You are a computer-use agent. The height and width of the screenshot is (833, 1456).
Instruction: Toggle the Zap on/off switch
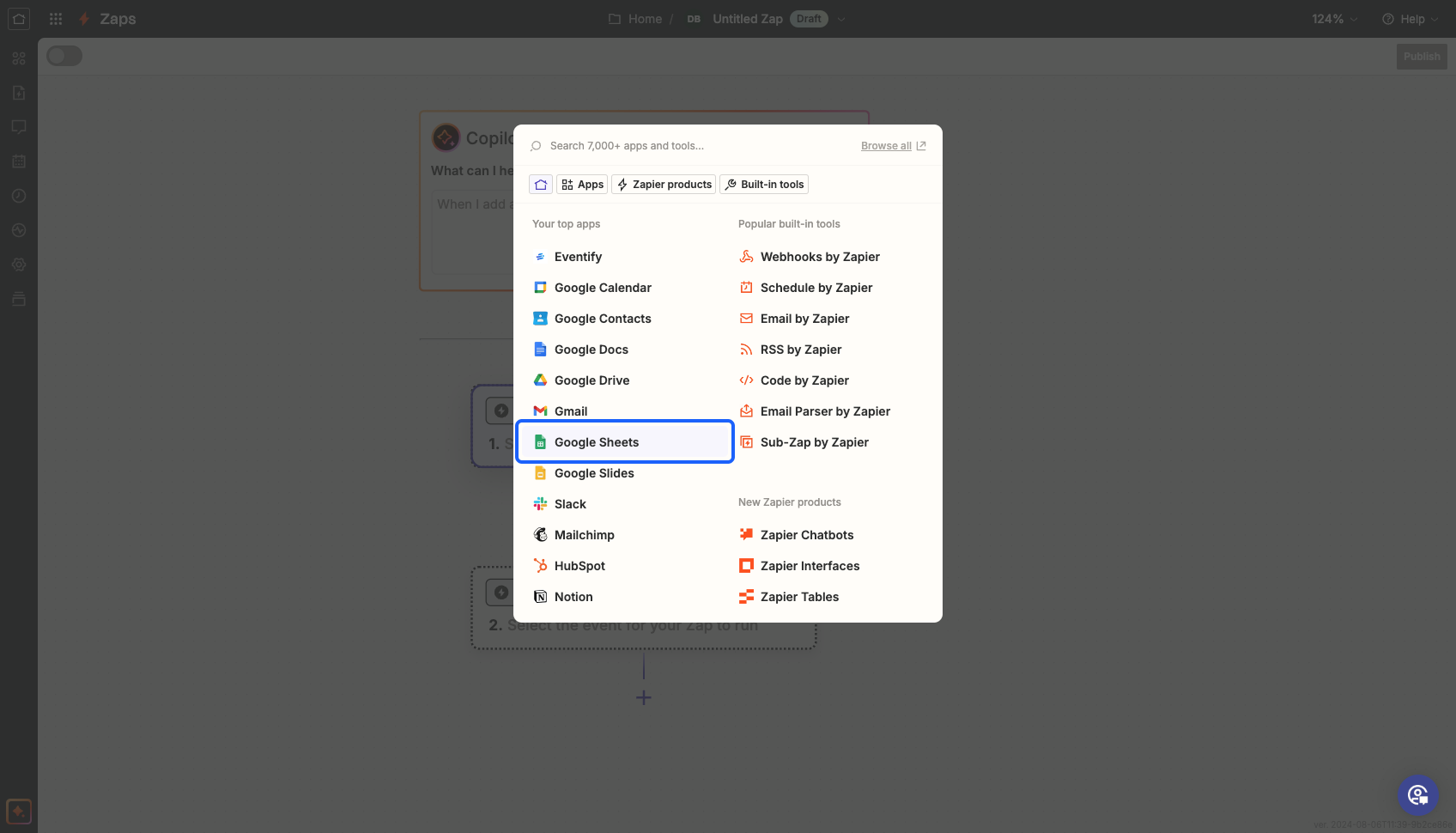tap(64, 56)
